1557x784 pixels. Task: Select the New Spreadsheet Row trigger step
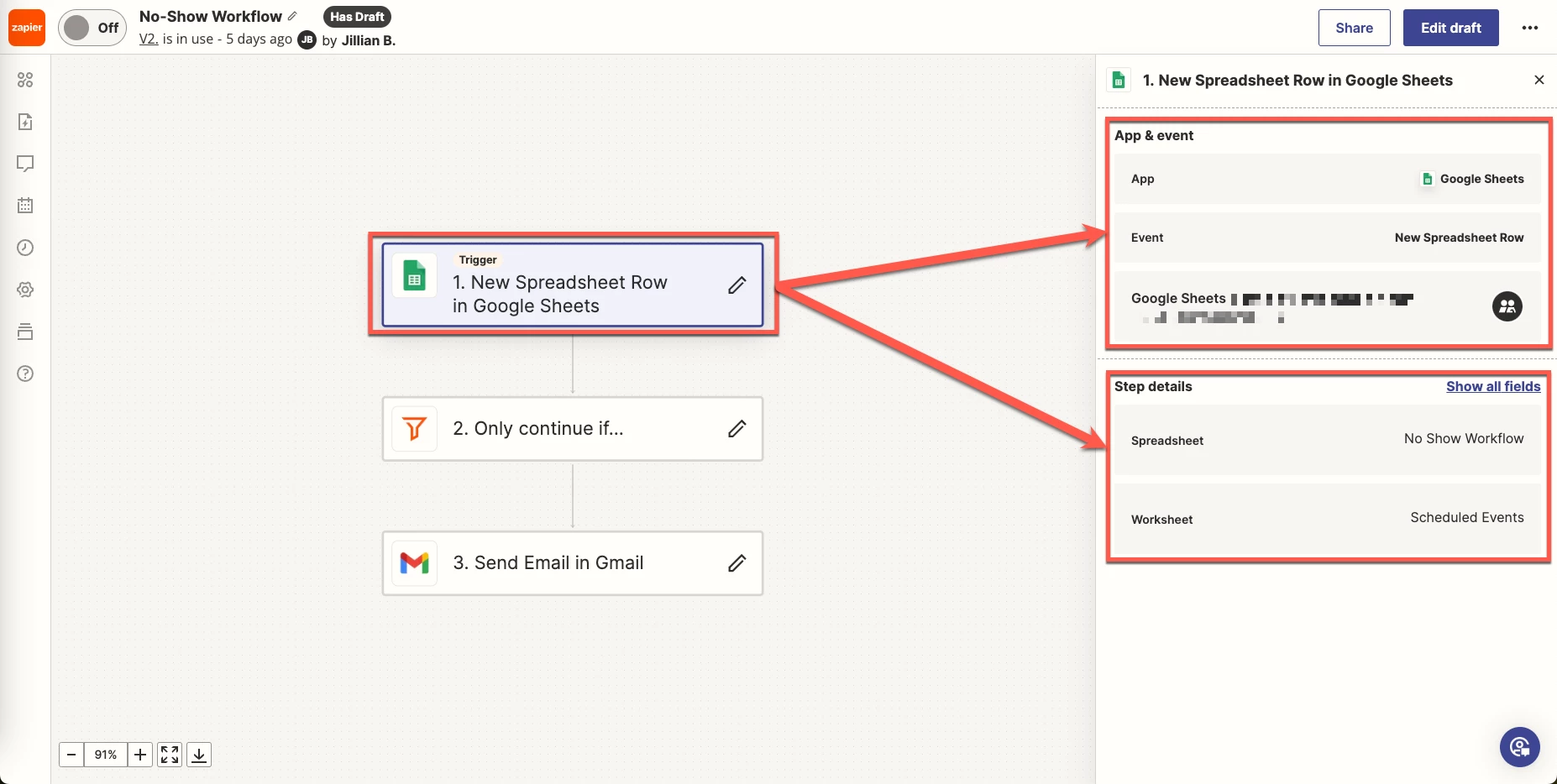(x=573, y=285)
